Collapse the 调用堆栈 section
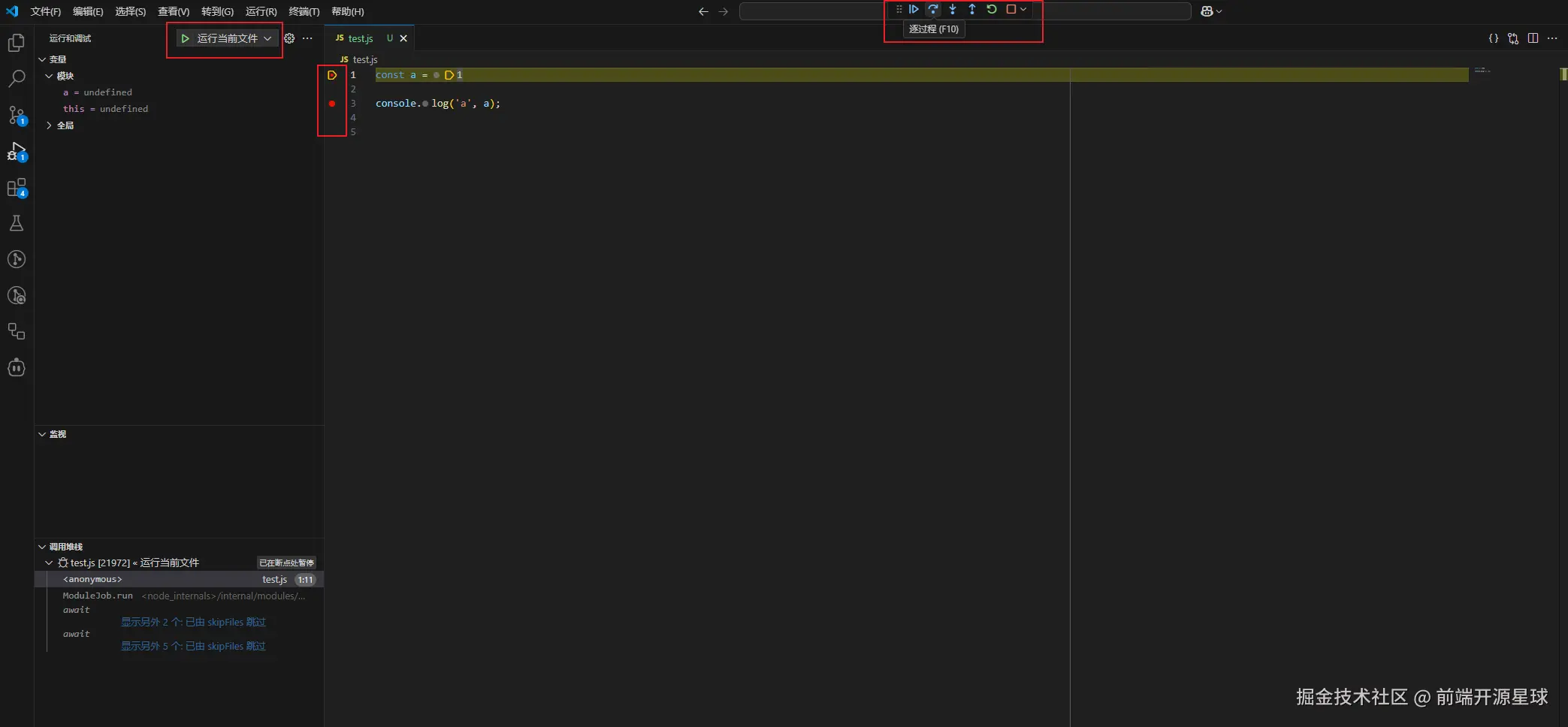This screenshot has height=727, width=1568. coord(42,547)
